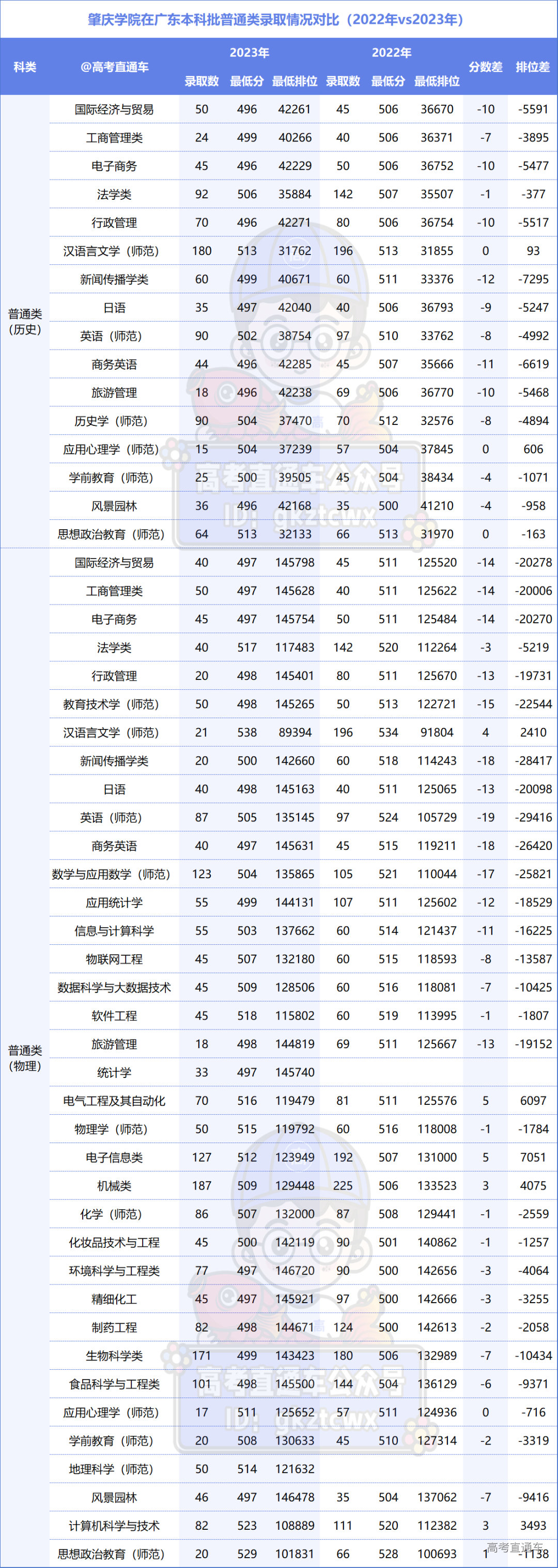The width and height of the screenshot is (558, 1568).
Task: Click the 数据科学与大数据技术 major name
Action: 114,987
